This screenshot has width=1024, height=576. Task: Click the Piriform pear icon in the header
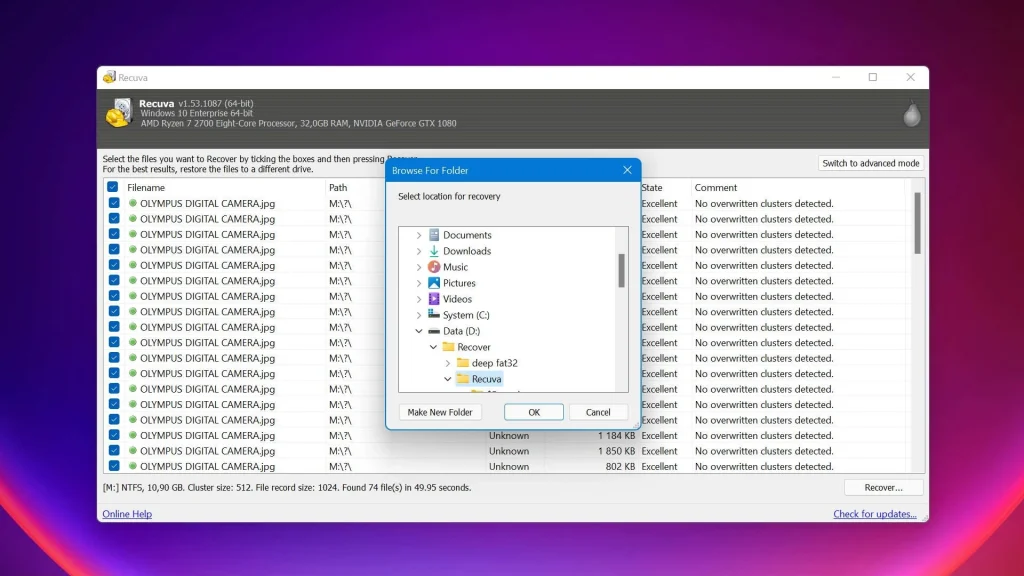[x=912, y=114]
